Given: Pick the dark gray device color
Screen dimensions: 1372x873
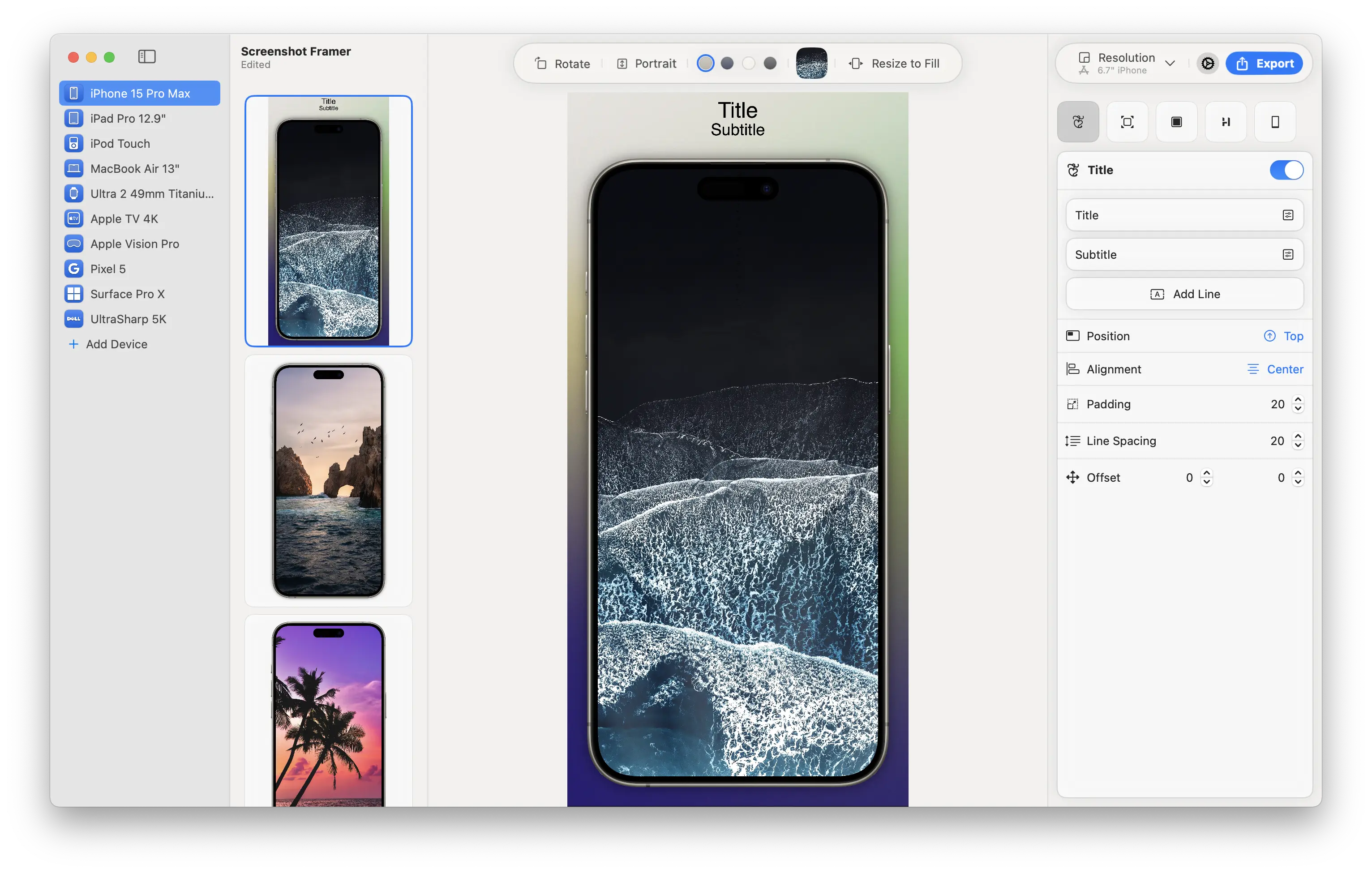Looking at the screenshot, I should point(770,63).
